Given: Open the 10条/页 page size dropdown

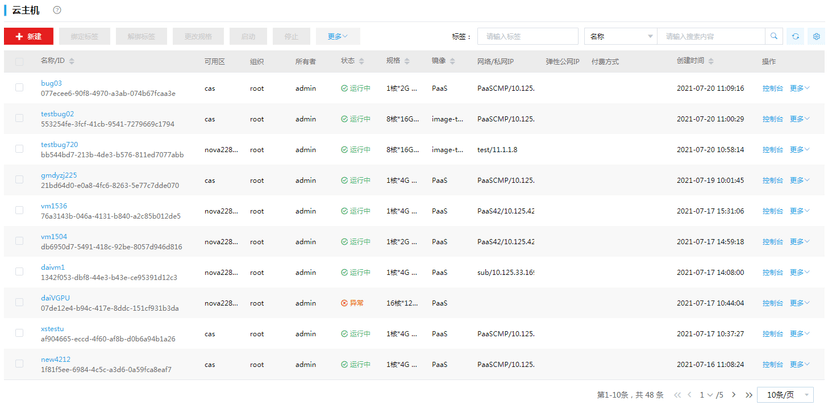Looking at the screenshot, I should pyautogui.click(x=785, y=395).
